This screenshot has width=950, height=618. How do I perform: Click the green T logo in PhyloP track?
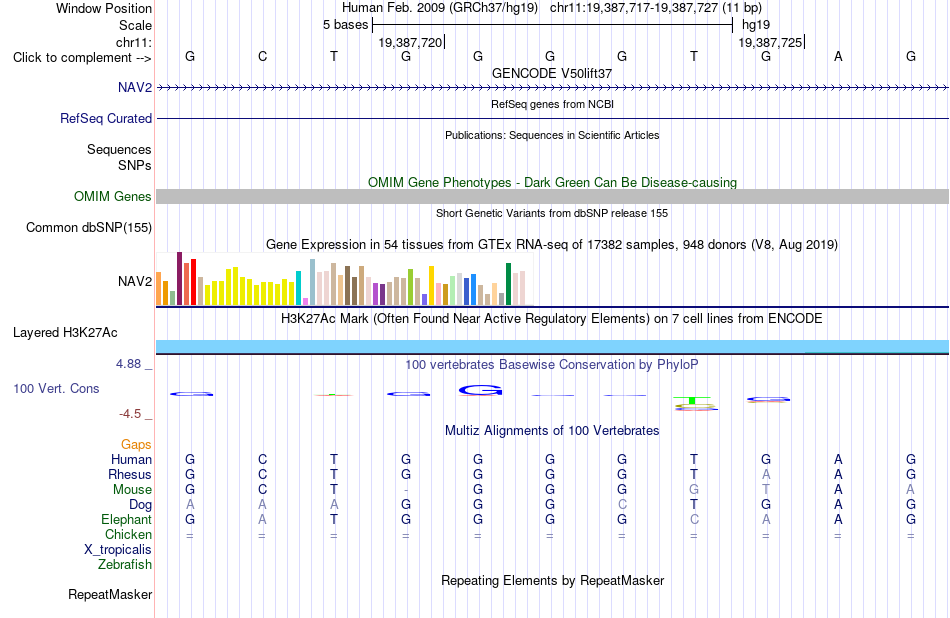pyautogui.click(x=692, y=400)
